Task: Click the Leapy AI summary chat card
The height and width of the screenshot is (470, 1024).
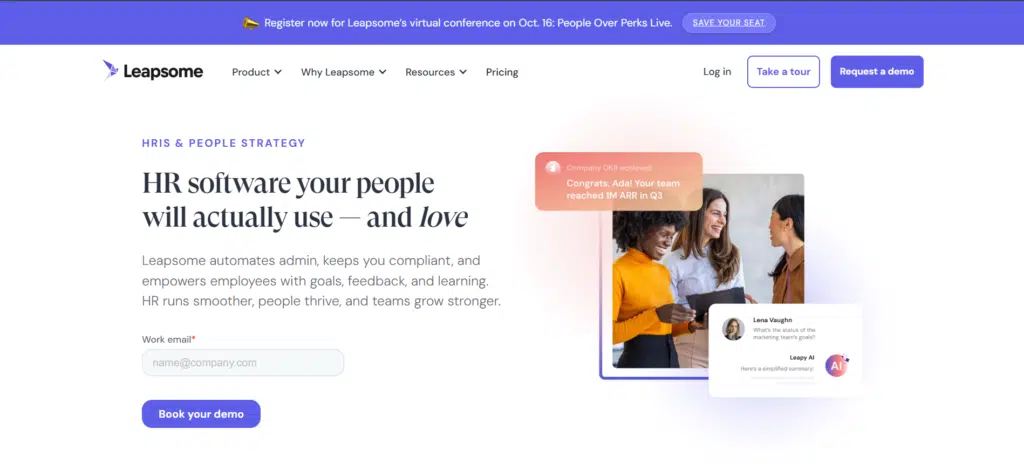Action: (x=785, y=351)
